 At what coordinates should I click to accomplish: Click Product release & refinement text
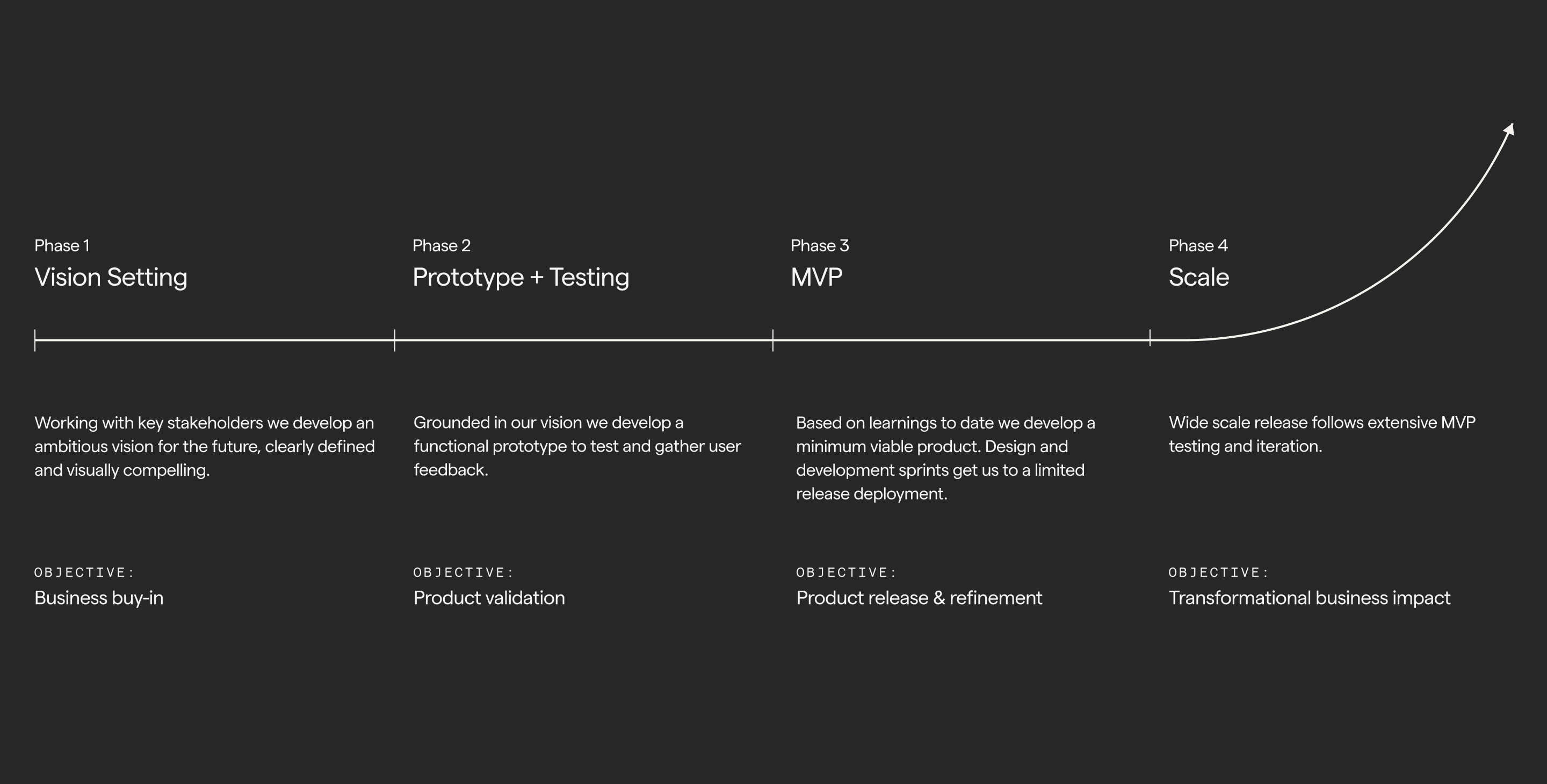coord(920,598)
